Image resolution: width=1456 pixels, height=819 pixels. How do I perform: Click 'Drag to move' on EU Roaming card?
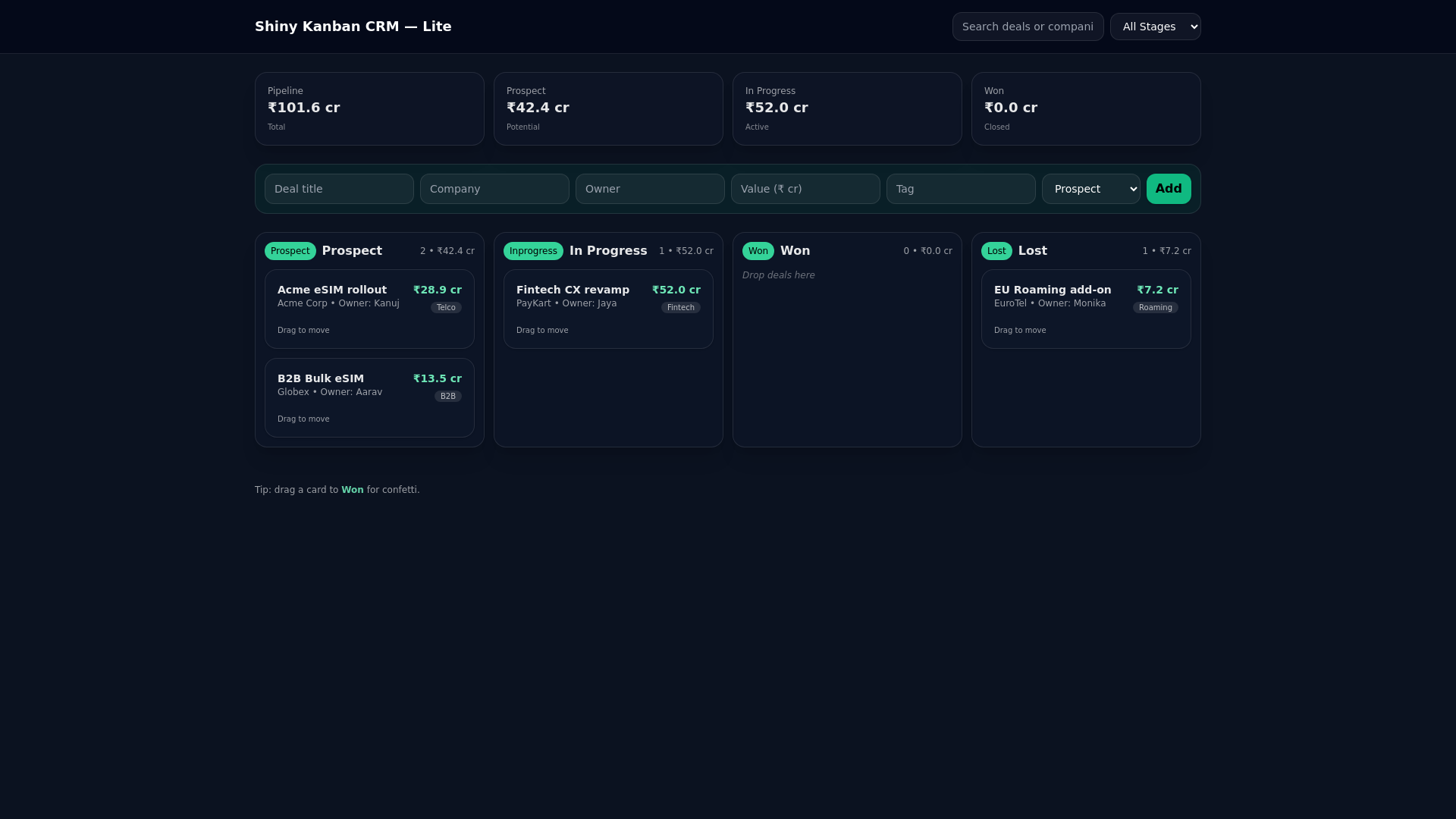pos(1020,330)
